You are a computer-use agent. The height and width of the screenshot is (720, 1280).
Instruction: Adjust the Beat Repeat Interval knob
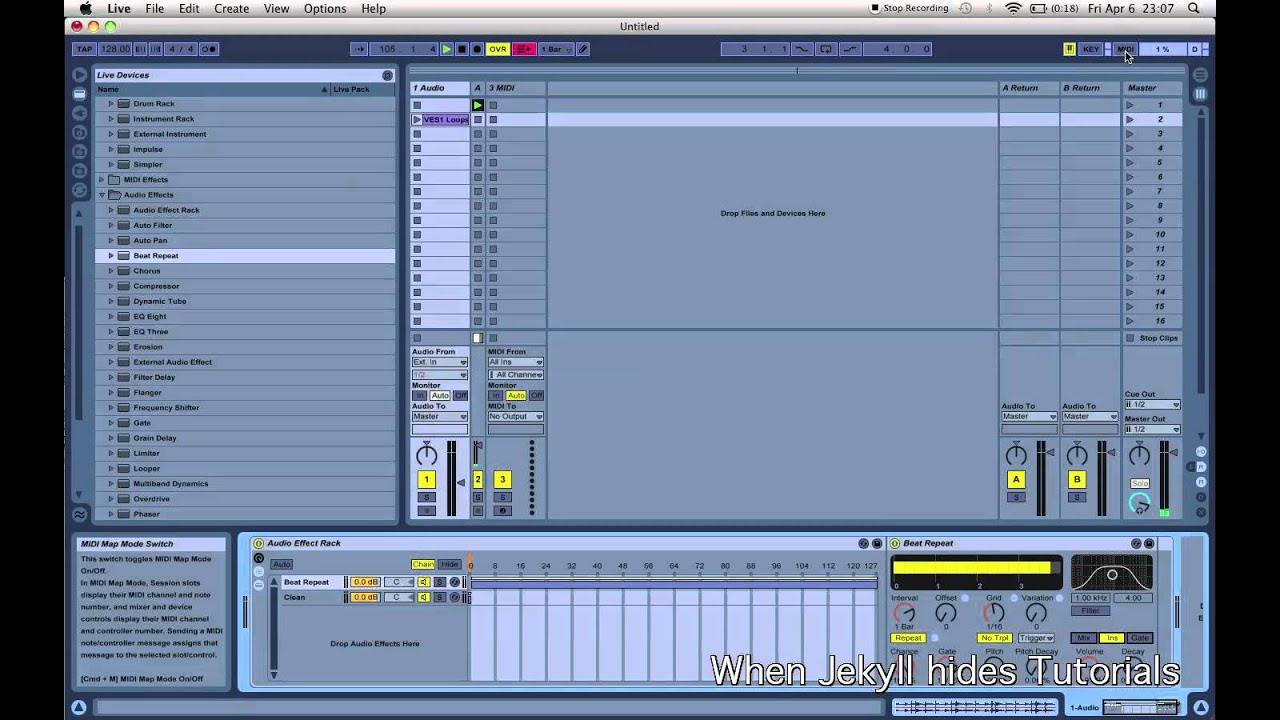click(904, 613)
